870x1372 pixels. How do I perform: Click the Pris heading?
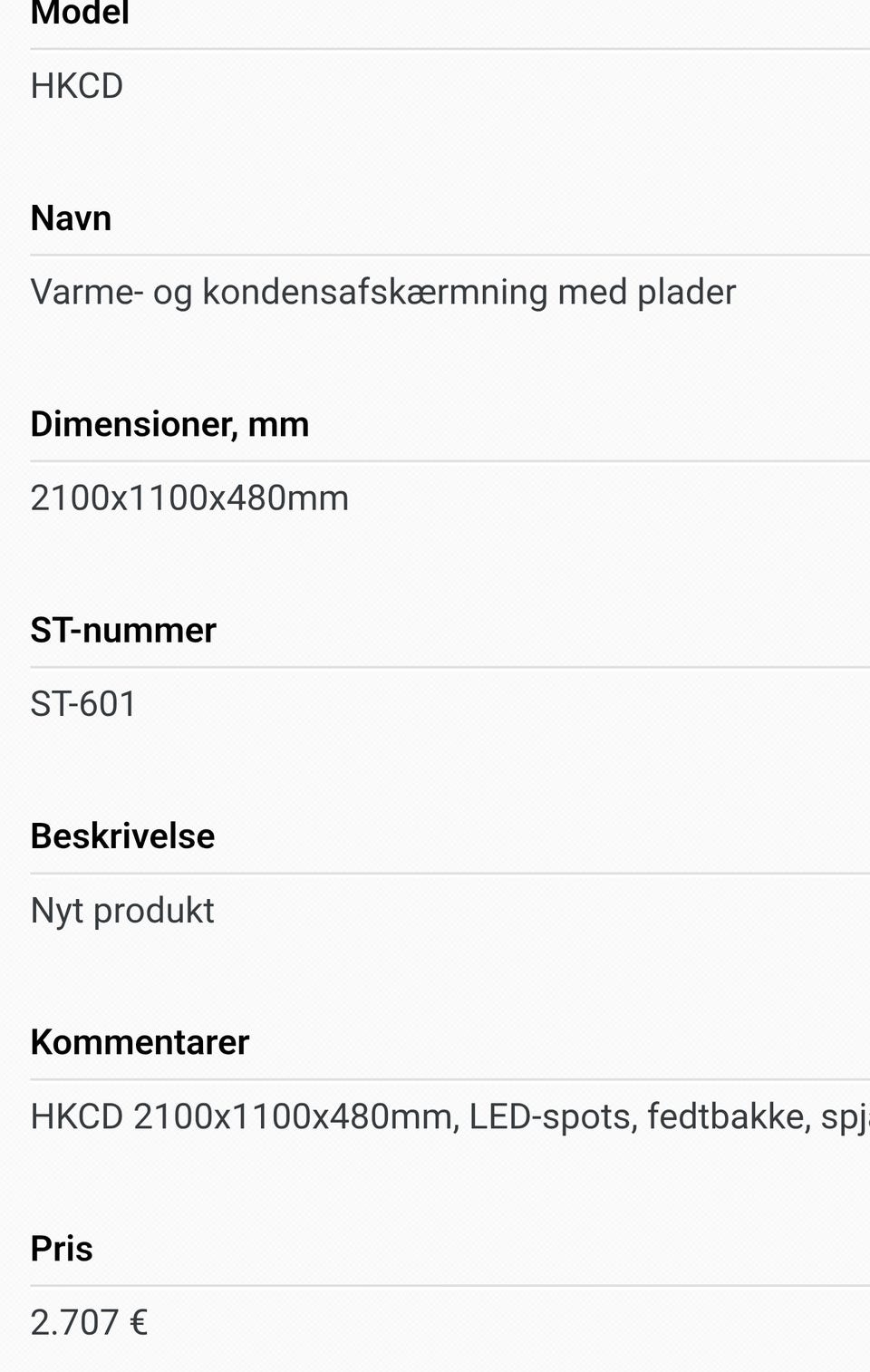[62, 1249]
